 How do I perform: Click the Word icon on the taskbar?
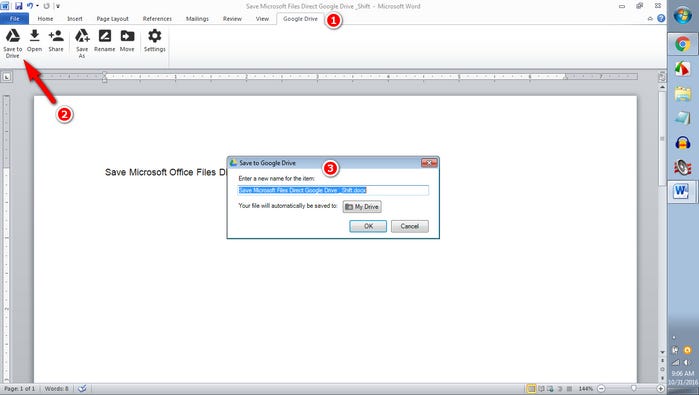[x=682, y=192]
